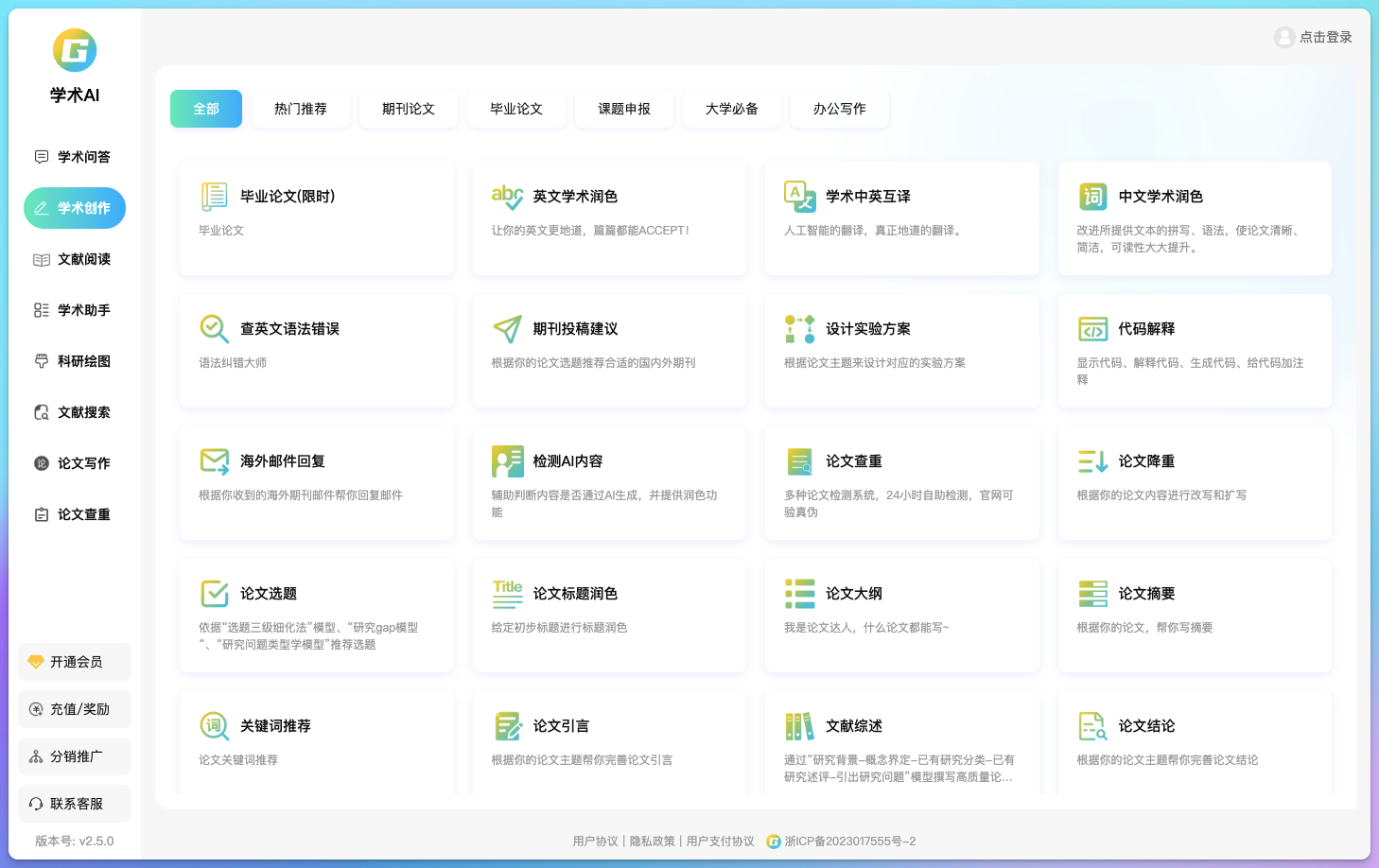The image size is (1379, 868).
Task: Open 开通会员 membership option
Action: pyautogui.click(x=74, y=662)
